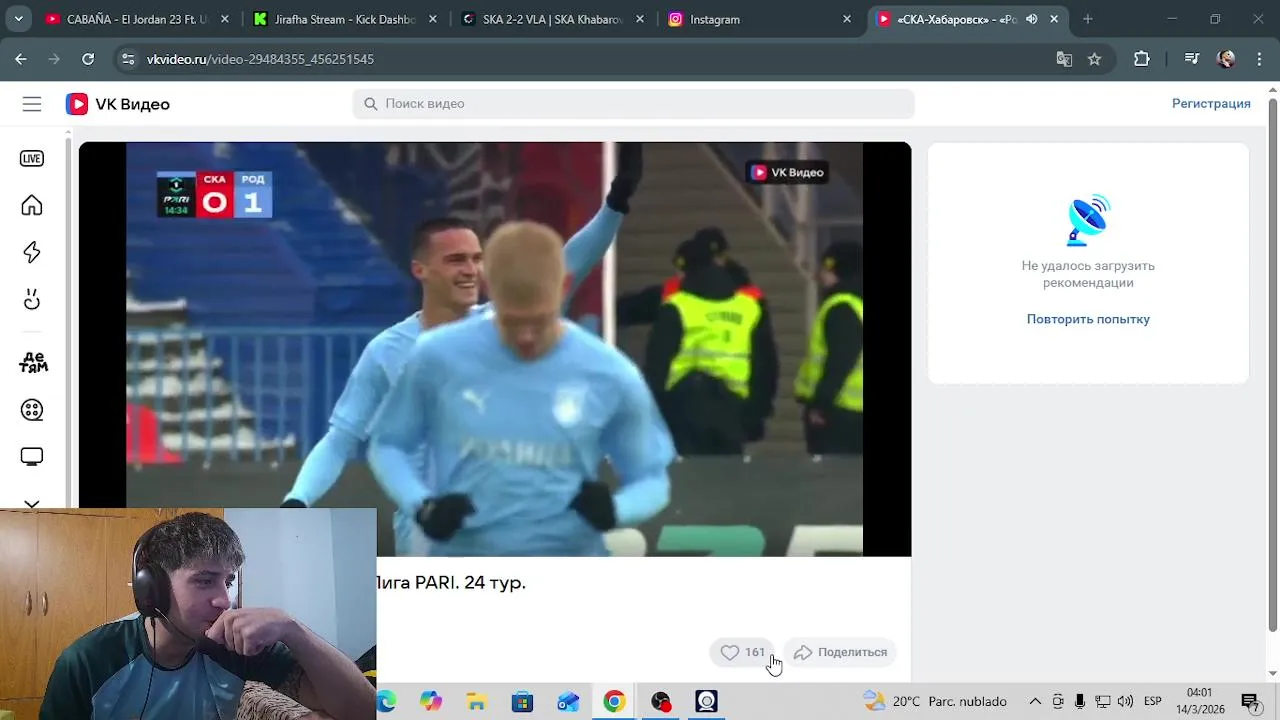The height and width of the screenshot is (720, 1280).
Task: Go to the VK Video home icon
Action: click(x=32, y=205)
